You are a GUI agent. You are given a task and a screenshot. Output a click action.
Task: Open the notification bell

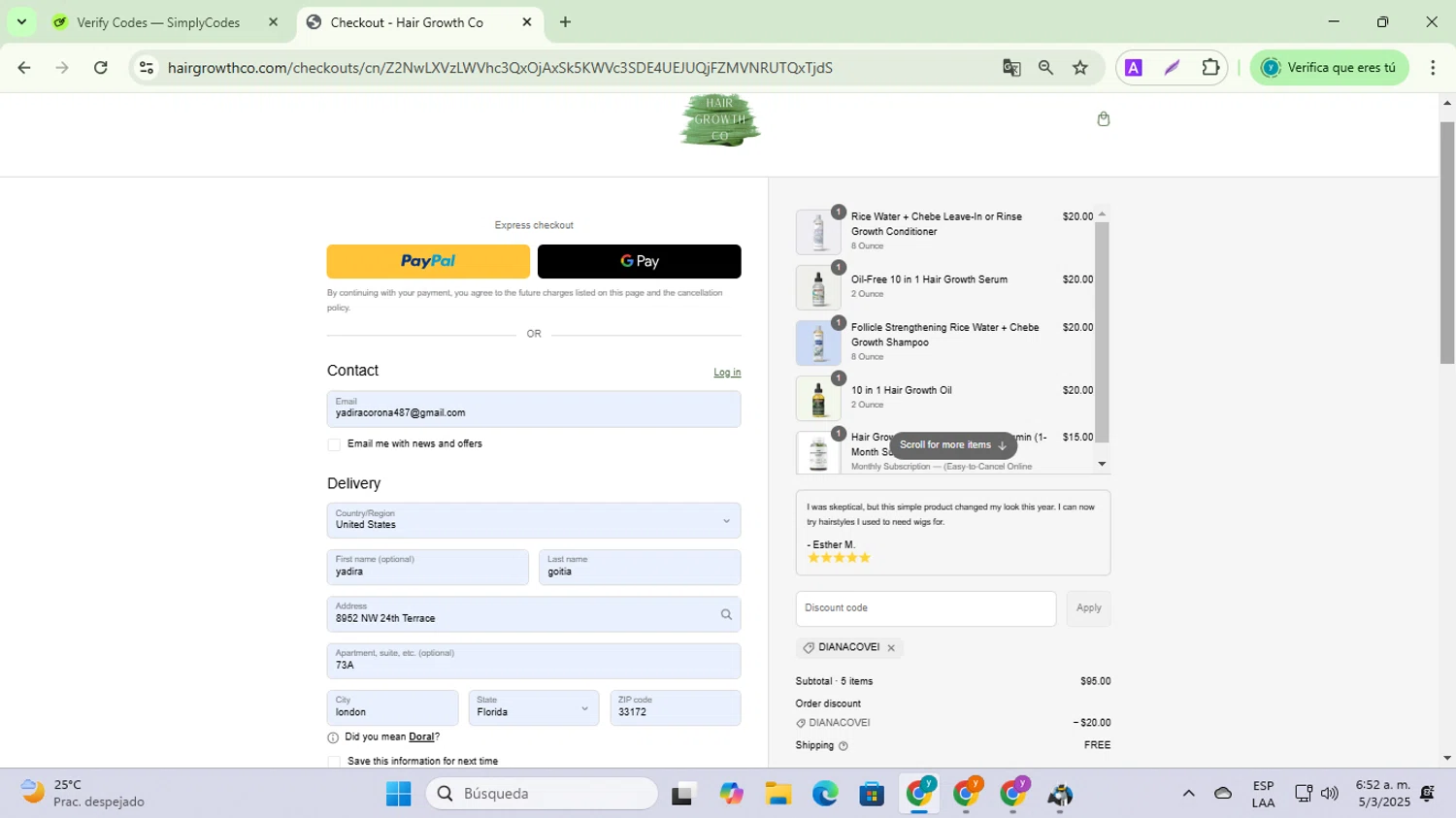tap(1427, 794)
